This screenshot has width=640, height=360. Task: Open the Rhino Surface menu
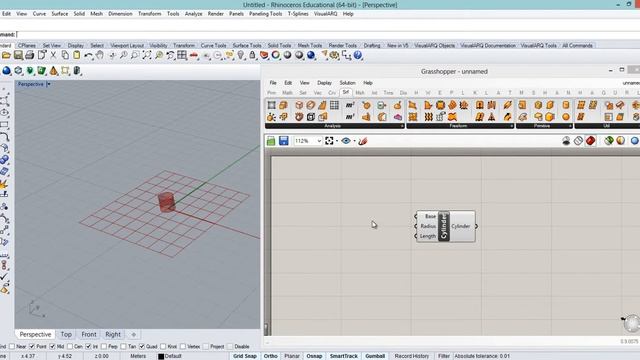[60, 14]
